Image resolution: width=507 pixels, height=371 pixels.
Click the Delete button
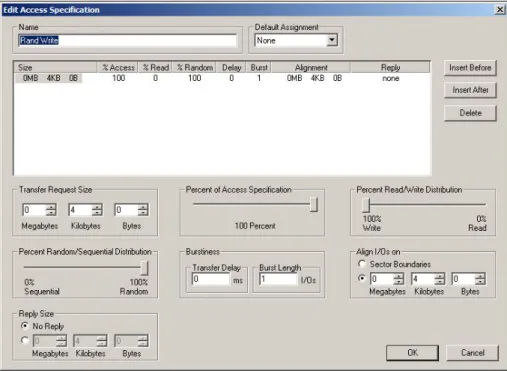click(470, 113)
